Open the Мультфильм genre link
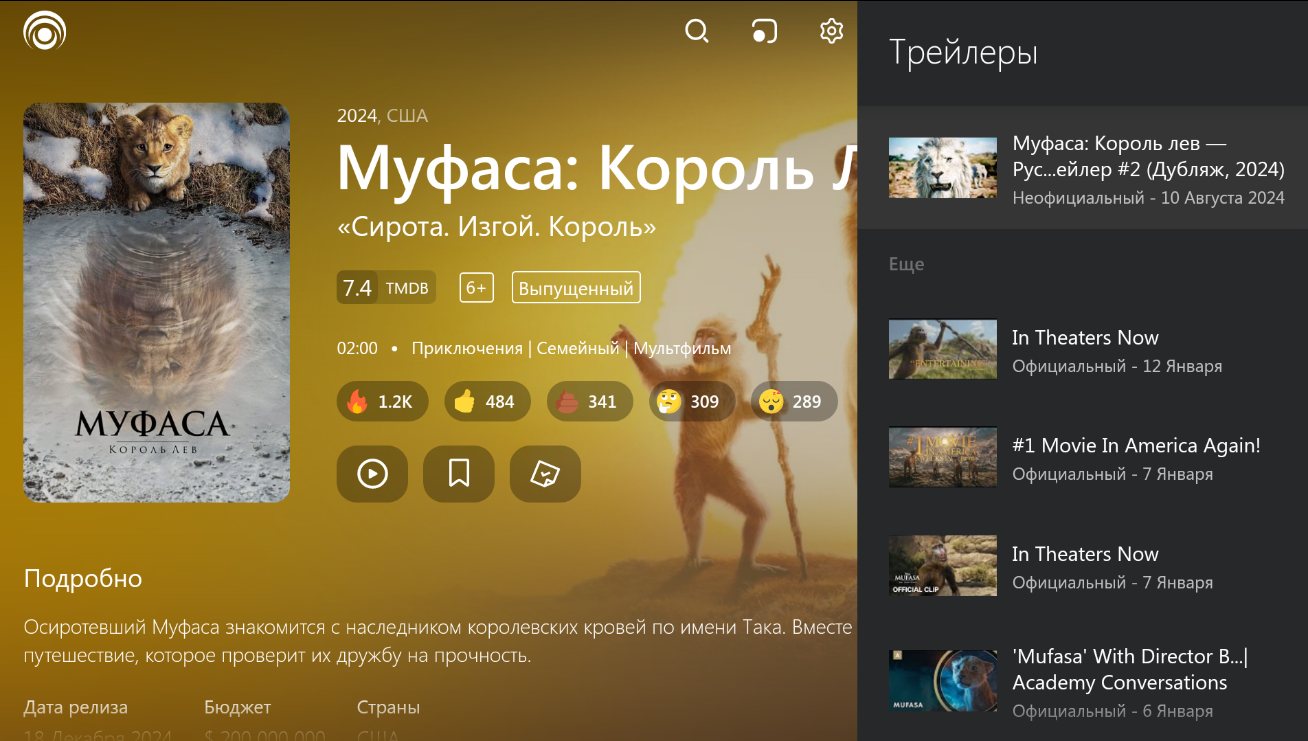Image resolution: width=1308 pixels, height=741 pixels. 682,348
